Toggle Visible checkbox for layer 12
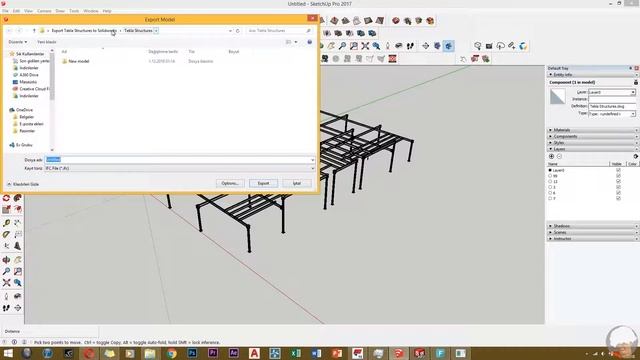 click(x=618, y=182)
